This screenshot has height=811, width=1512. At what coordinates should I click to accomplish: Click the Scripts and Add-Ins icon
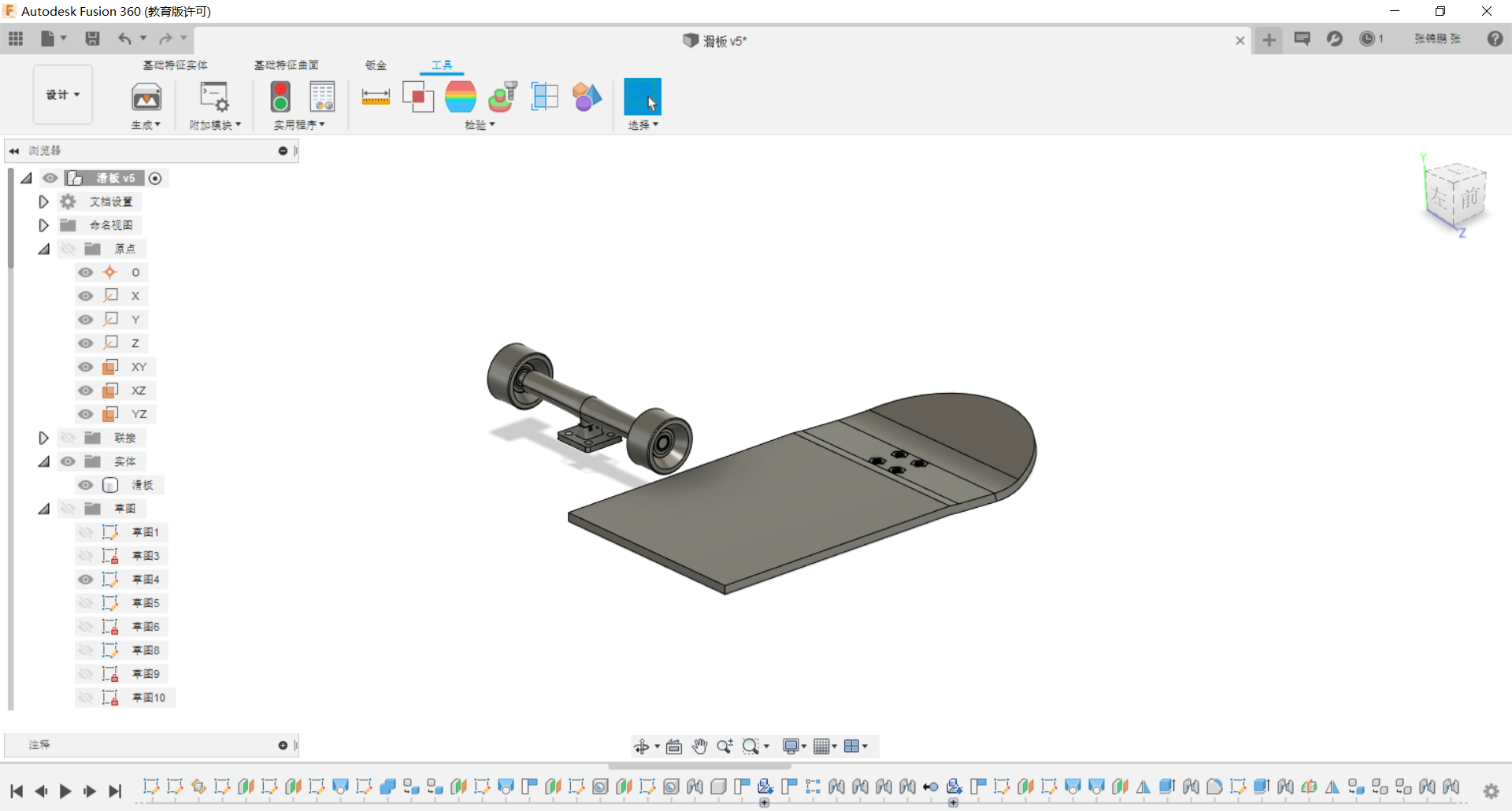(214, 97)
